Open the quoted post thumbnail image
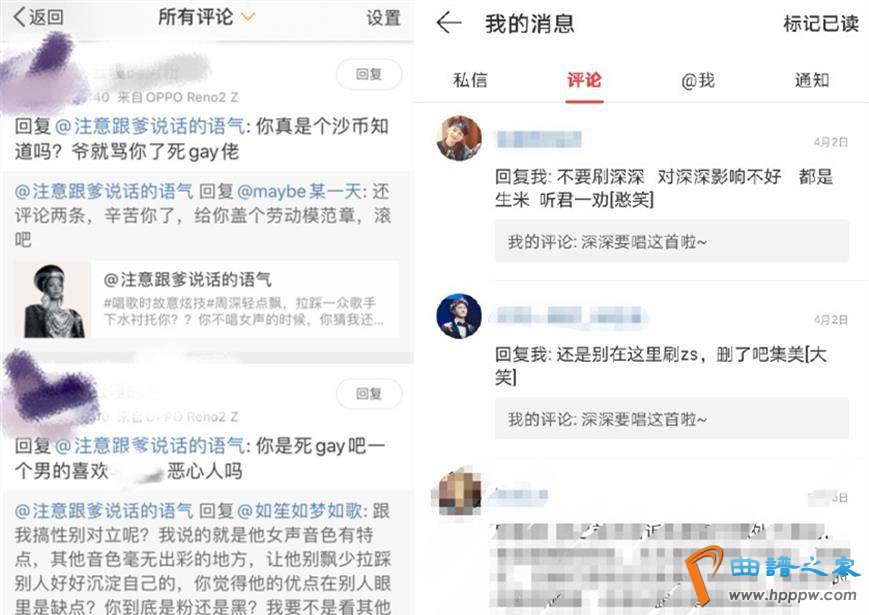Image resolution: width=869 pixels, height=615 pixels. coord(53,300)
